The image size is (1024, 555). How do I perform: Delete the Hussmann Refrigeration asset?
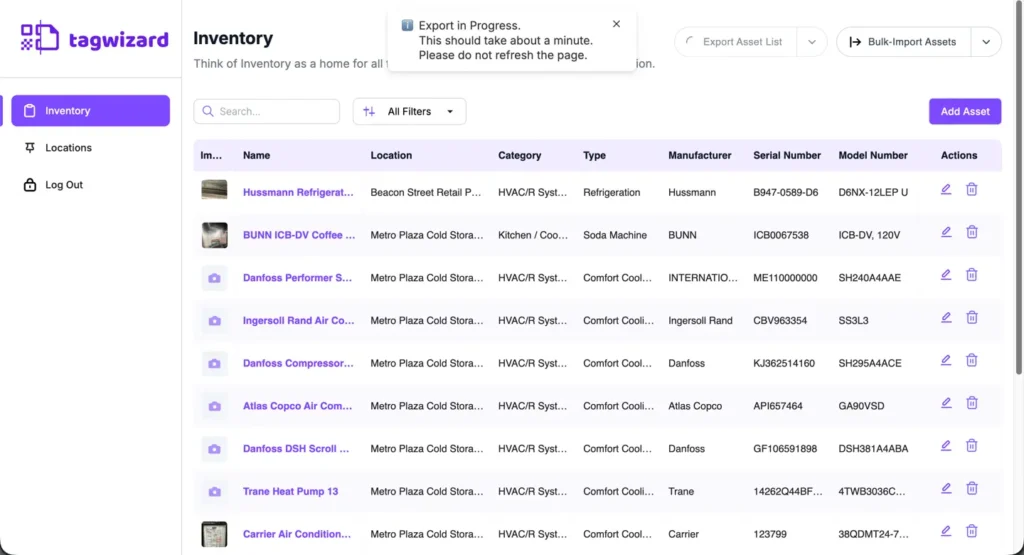[972, 189]
